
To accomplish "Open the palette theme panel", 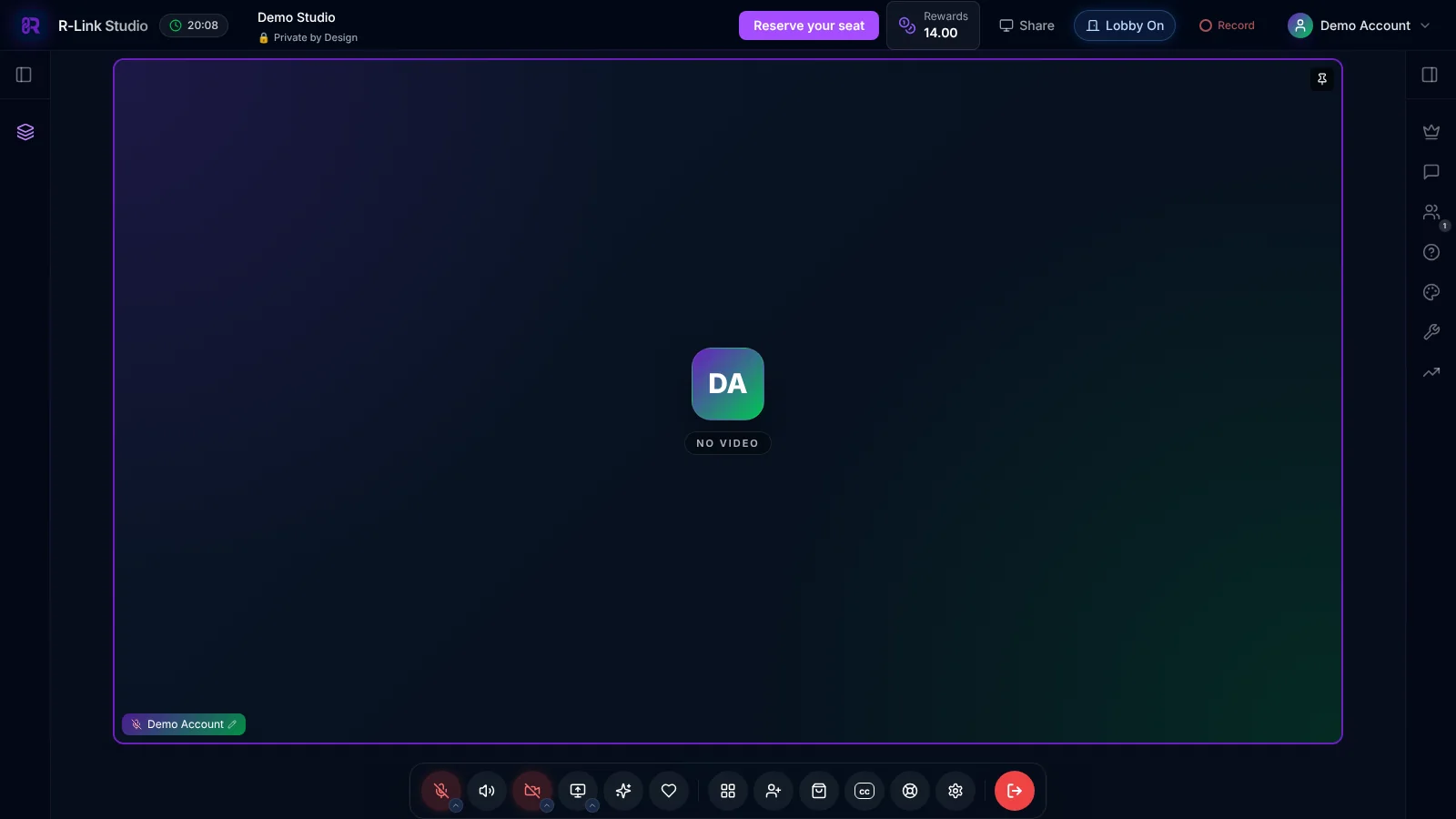I will pos(1431,292).
